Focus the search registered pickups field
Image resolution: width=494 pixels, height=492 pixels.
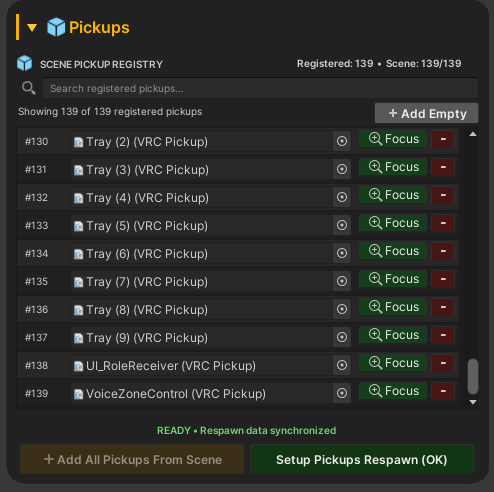[x=260, y=88]
